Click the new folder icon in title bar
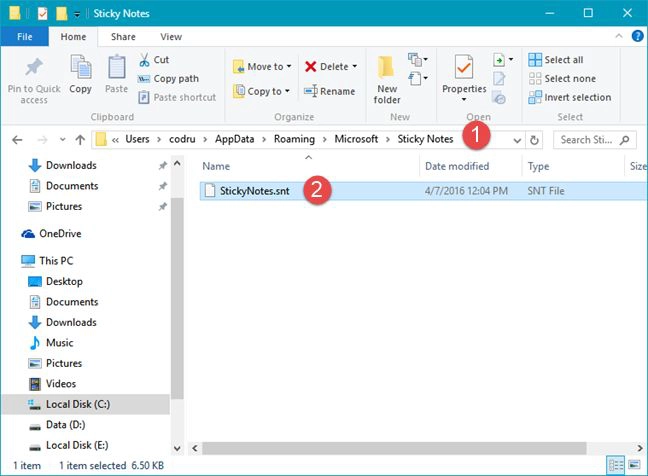 pyautogui.click(x=62, y=14)
